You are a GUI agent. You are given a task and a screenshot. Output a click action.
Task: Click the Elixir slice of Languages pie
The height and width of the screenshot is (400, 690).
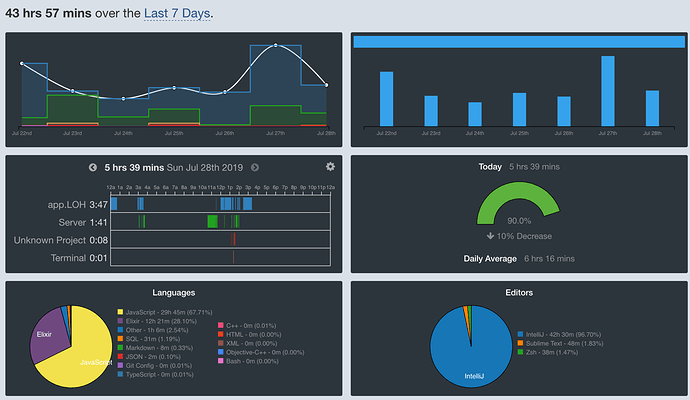(x=48, y=334)
